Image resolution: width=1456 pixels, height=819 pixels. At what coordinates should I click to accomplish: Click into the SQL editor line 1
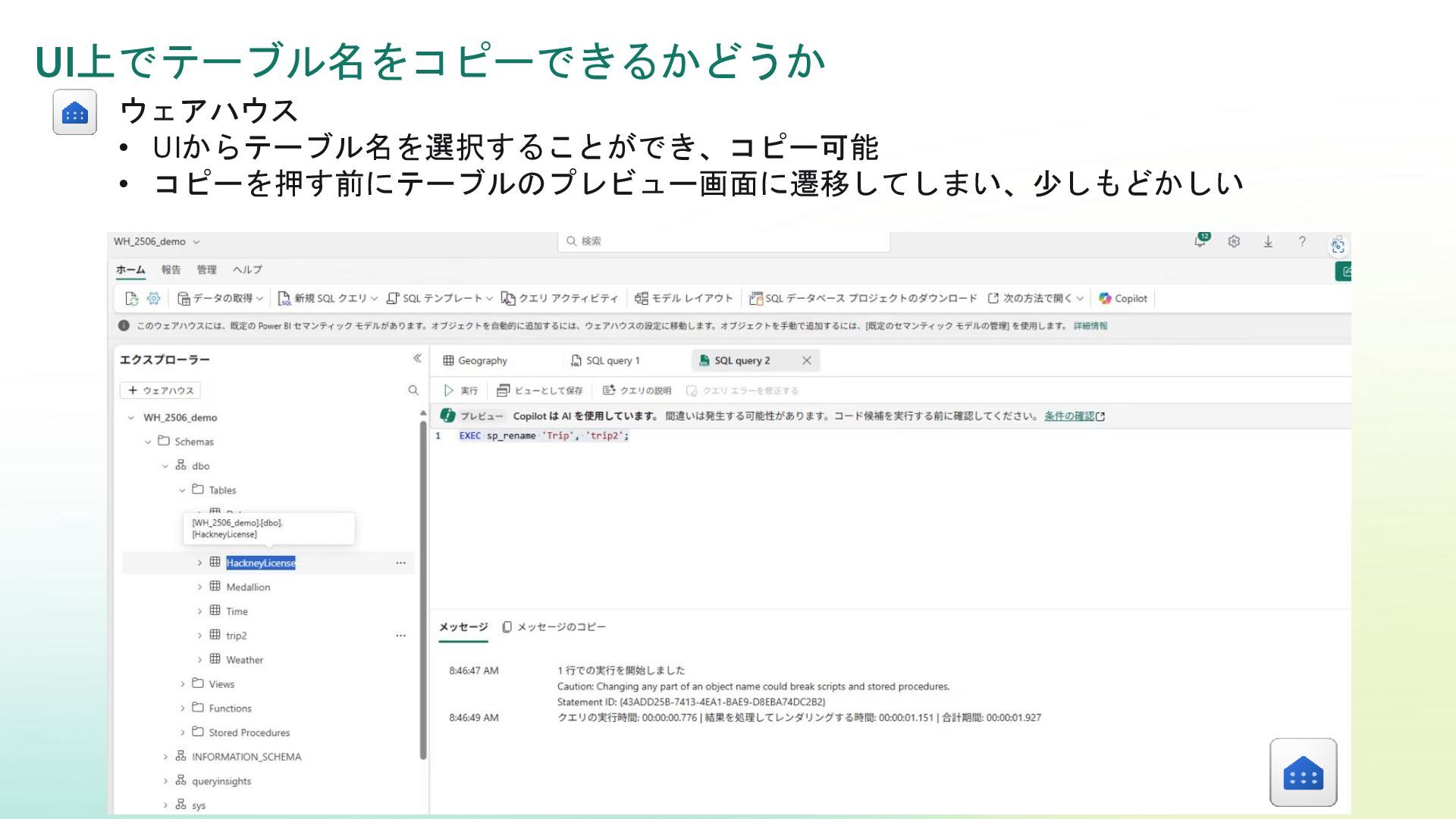(544, 436)
